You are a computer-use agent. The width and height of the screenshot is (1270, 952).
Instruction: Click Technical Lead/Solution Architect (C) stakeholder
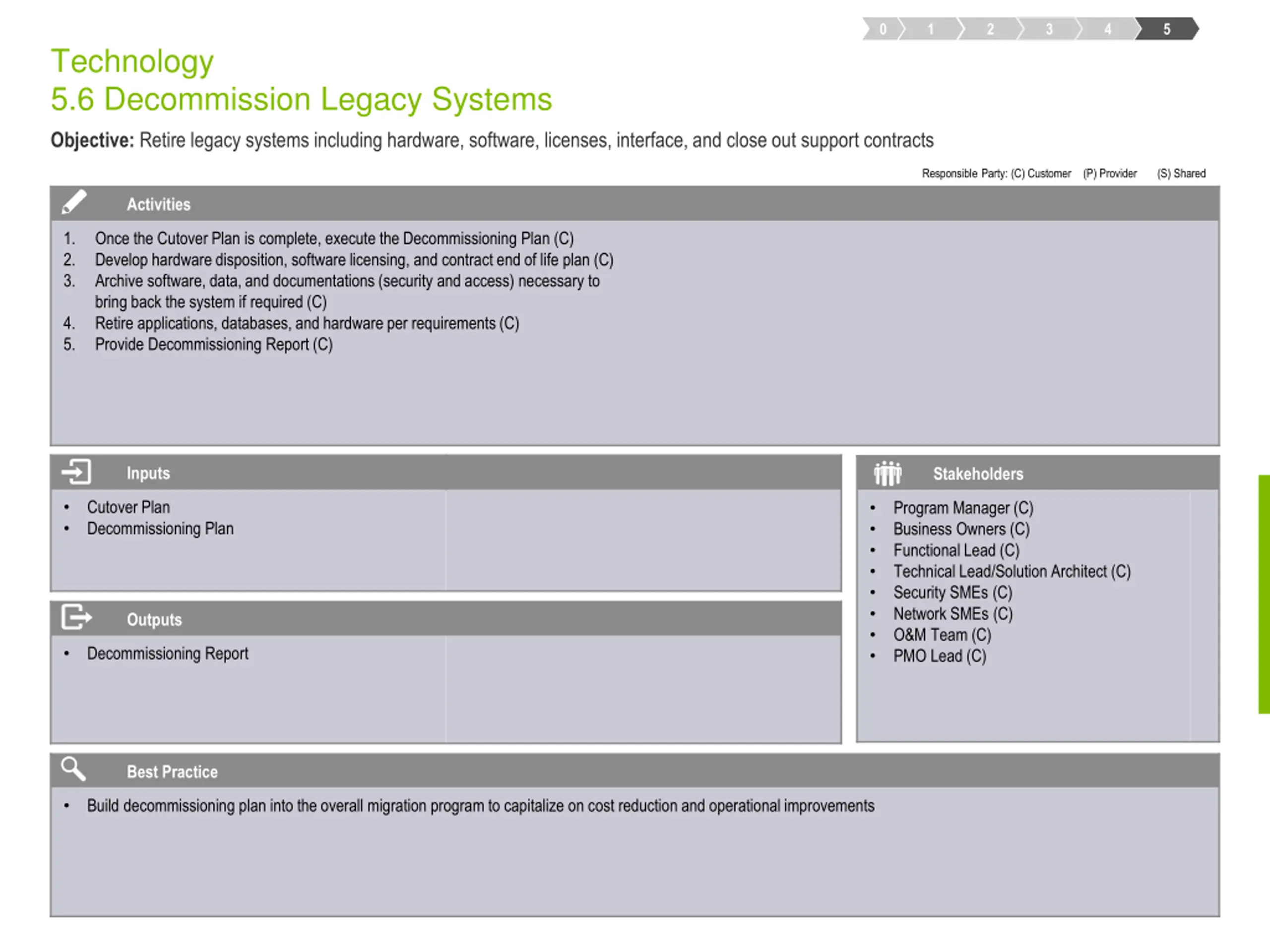pos(1012,572)
